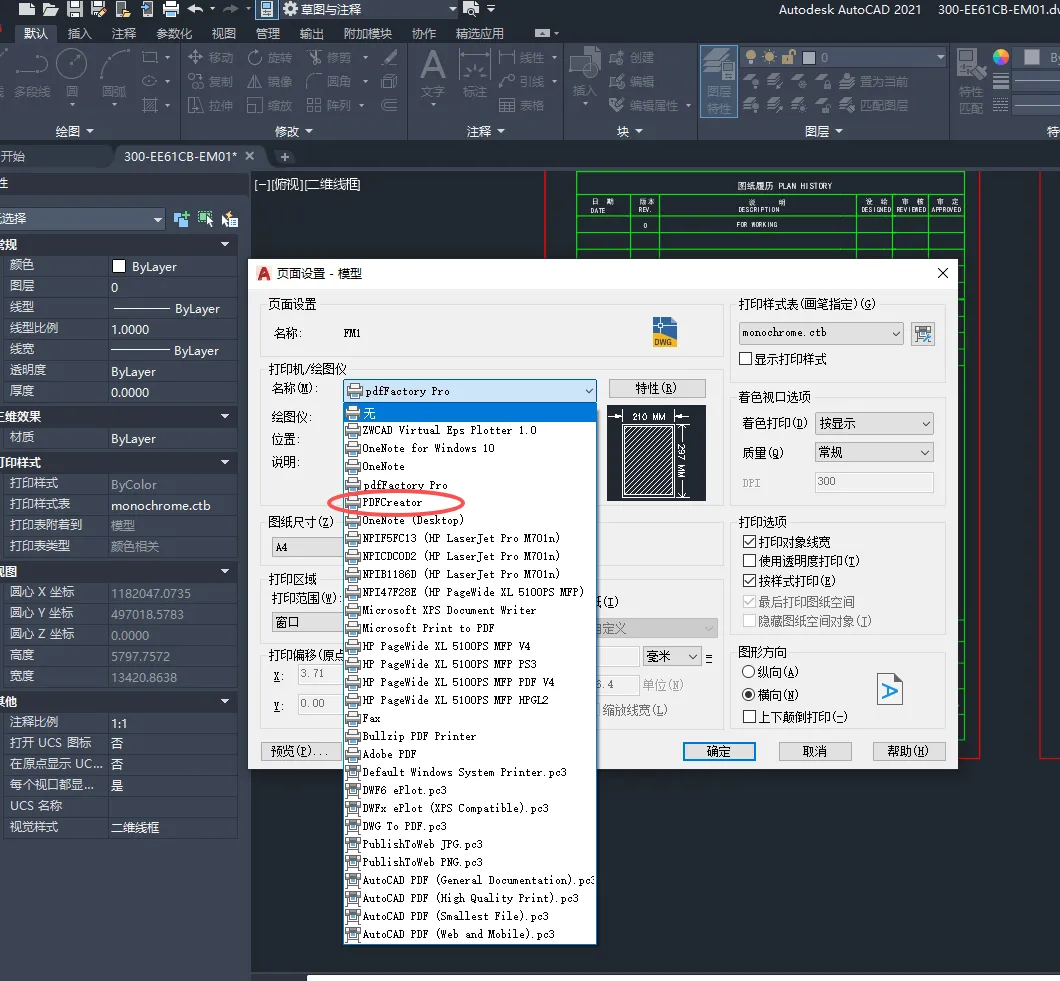Click the Plot printer icon in quick access toolbar

[171, 9]
